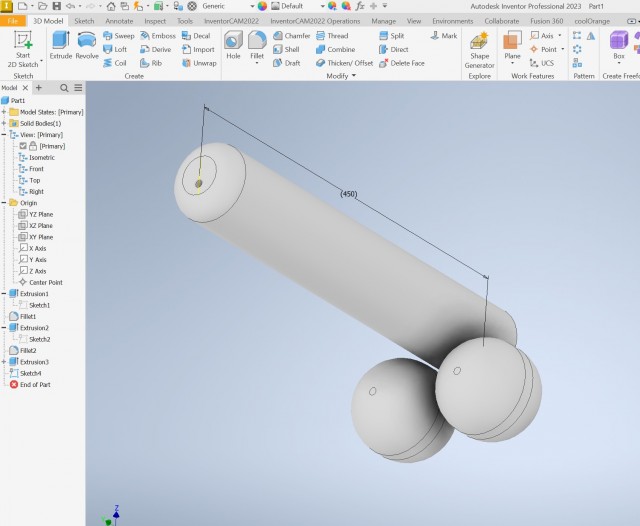Switch to the Annotate tab
This screenshot has height=526, width=640.
pos(119,21)
